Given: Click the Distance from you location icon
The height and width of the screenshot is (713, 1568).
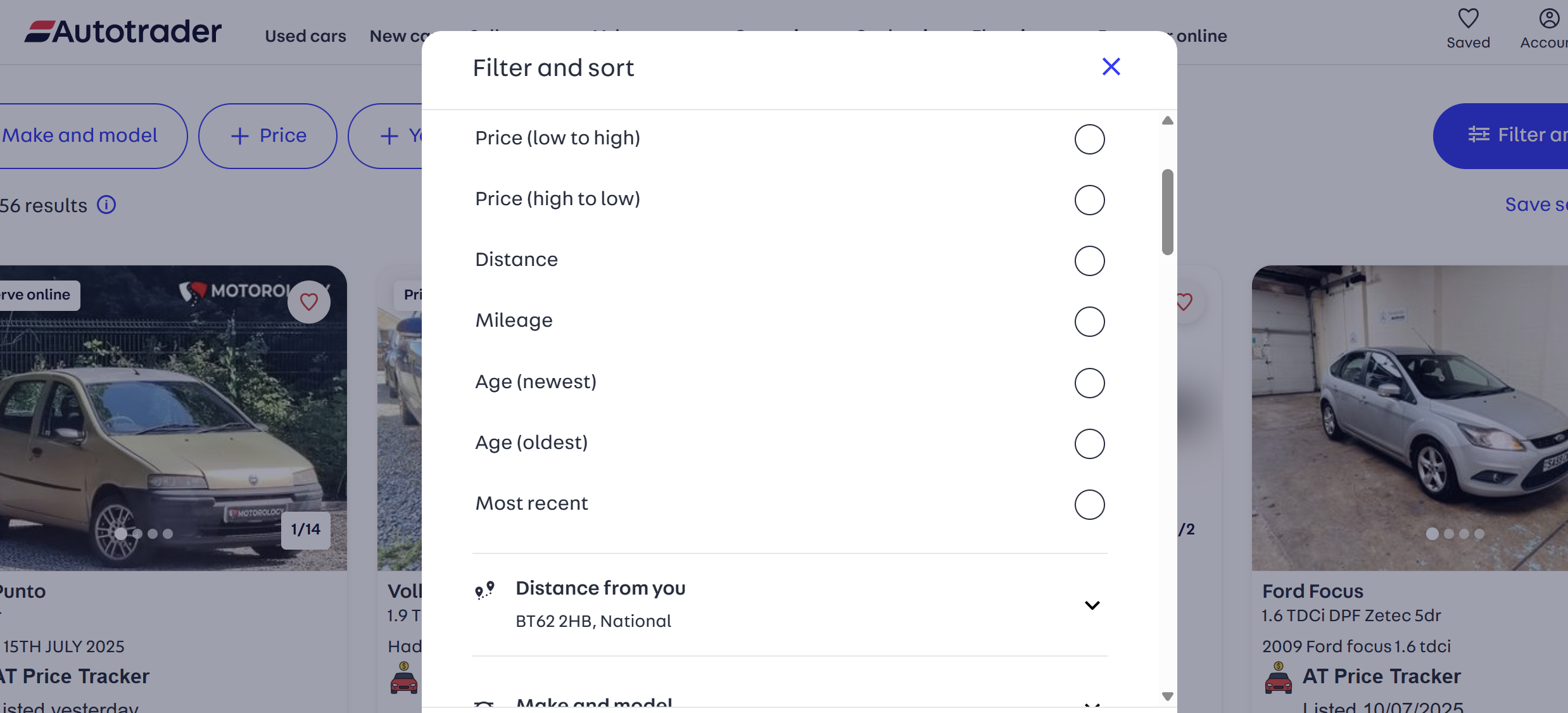Looking at the screenshot, I should 485,590.
